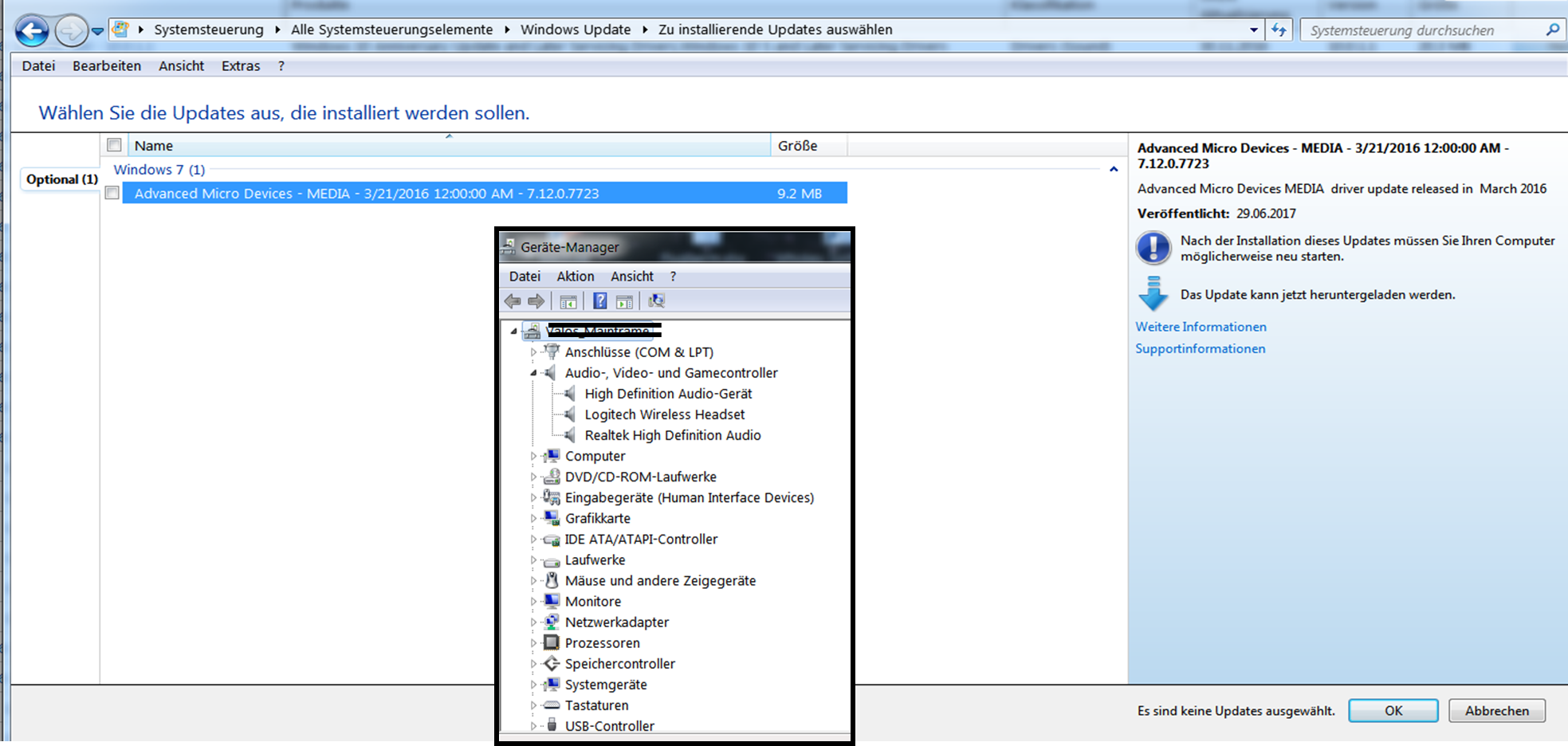The image size is (1568, 746).
Task: Click the Forward navigation arrow in Systemsteuerung
Action: point(71,31)
